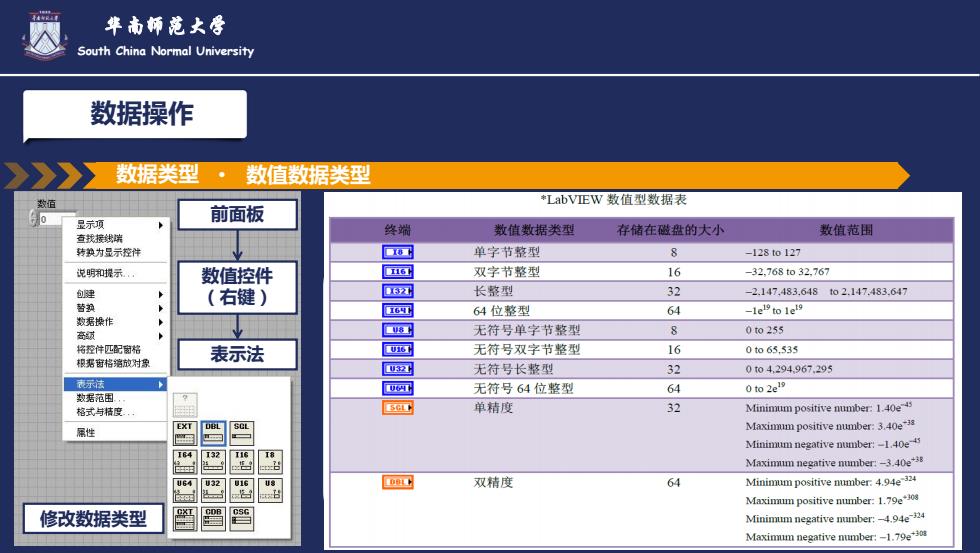Click the 表示法 flowchart box
The image size is (980, 553).
[x=238, y=354]
